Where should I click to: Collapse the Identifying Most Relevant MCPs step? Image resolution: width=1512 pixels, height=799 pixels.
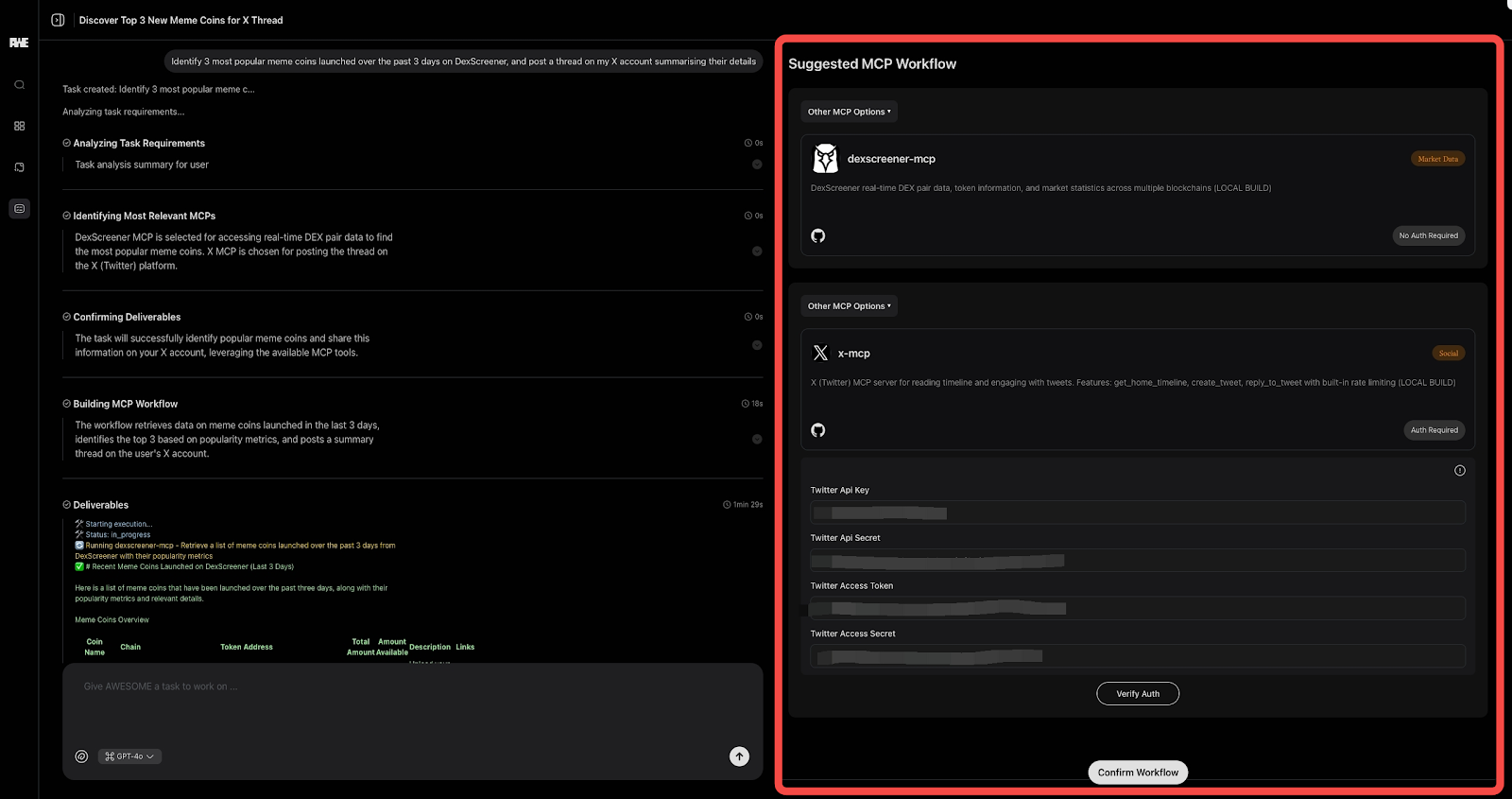point(757,252)
